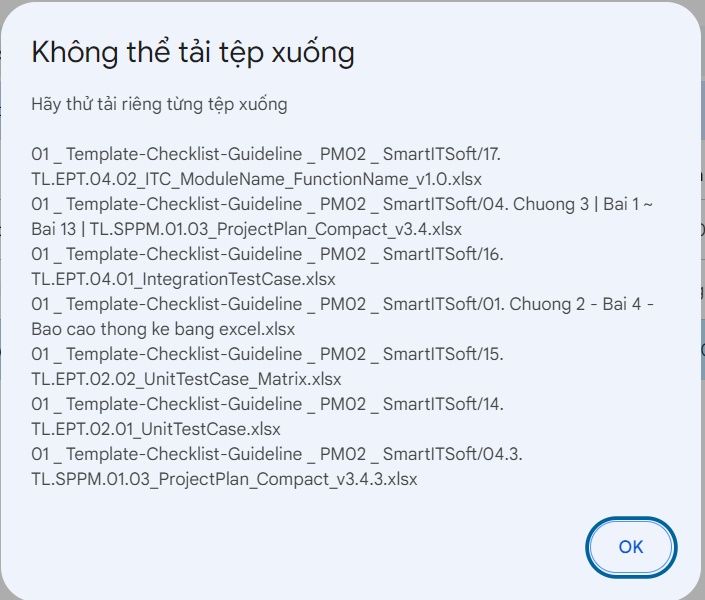Image resolution: width=705 pixels, height=600 pixels.
Task: Select the TL.EPT.04.01_IntegrationTestCase.xlsx file name
Action: (x=183, y=279)
